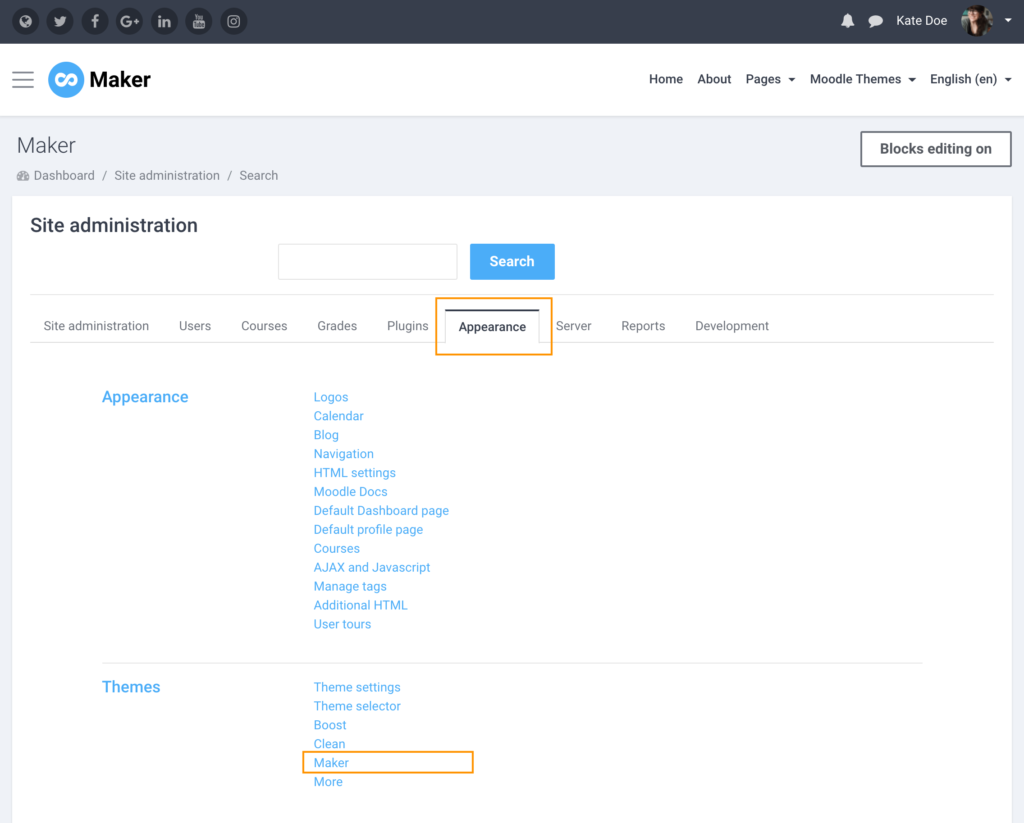Select the Instagram icon
This screenshot has width=1024, height=823.
(233, 21)
